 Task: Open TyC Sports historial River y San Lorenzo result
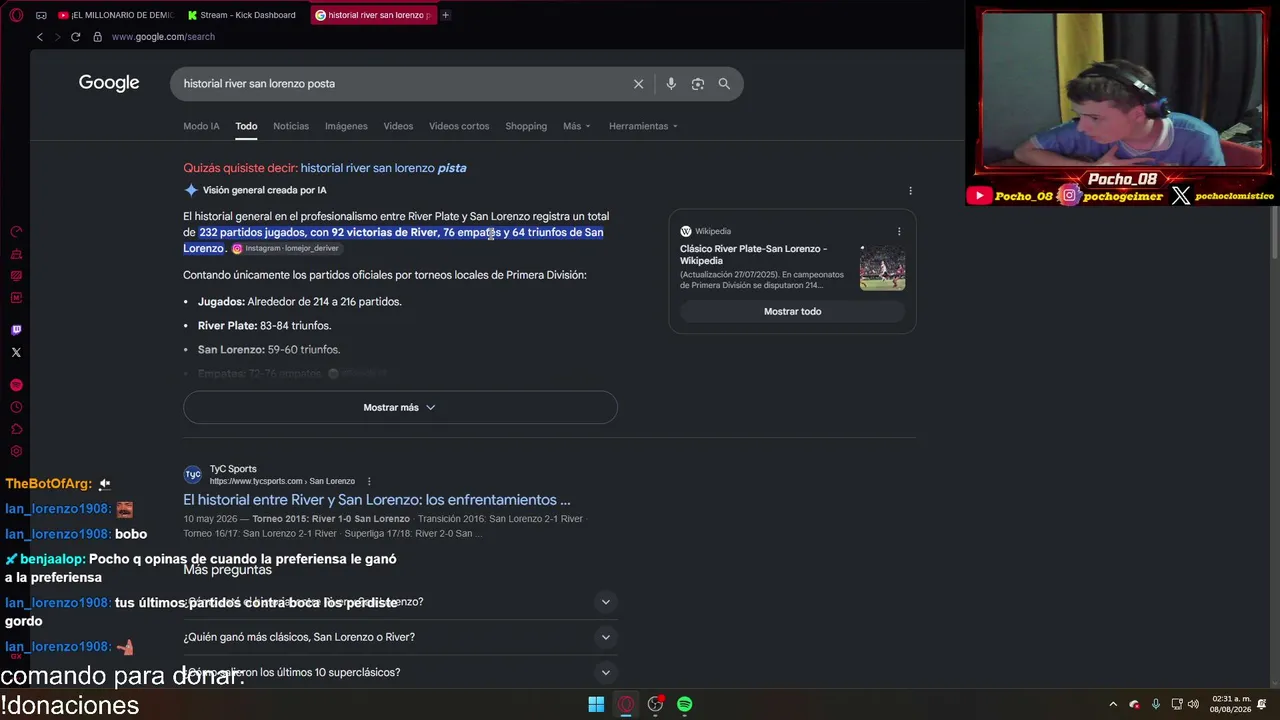point(377,500)
